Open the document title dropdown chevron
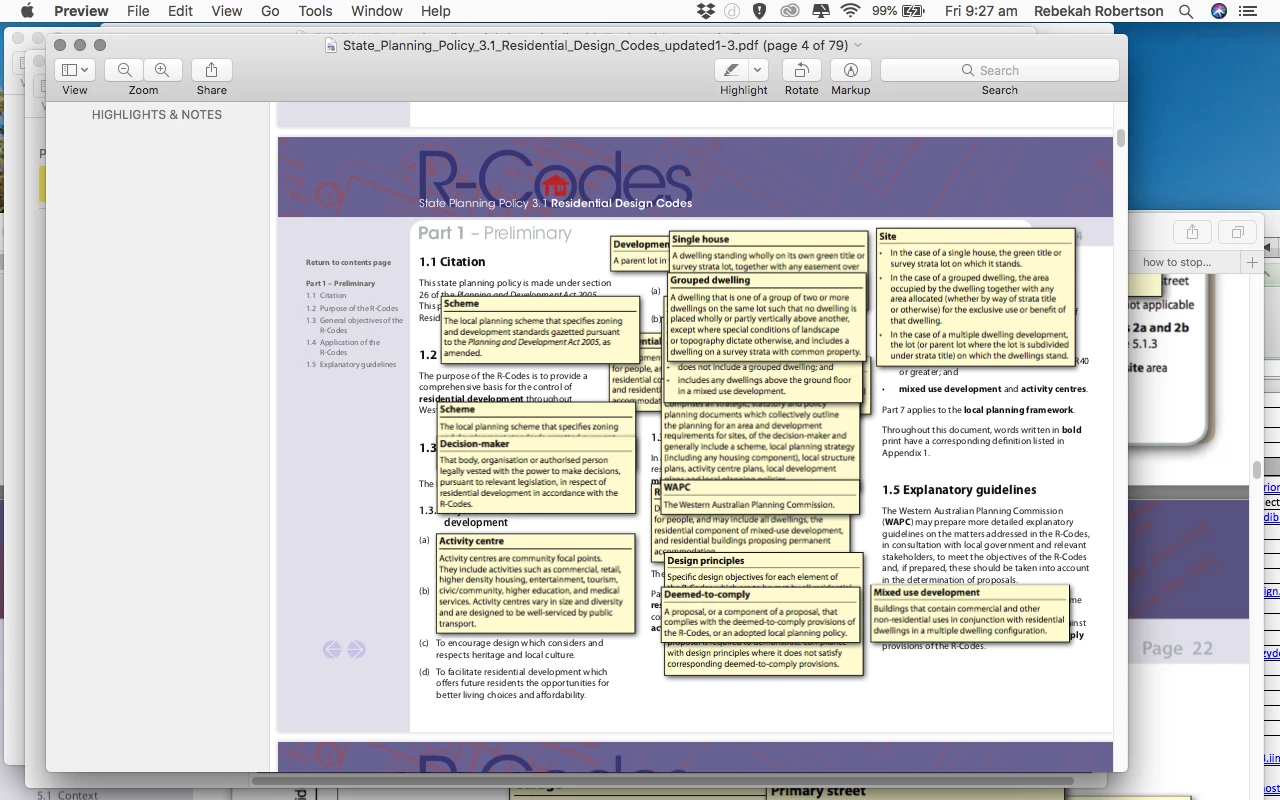This screenshot has width=1280, height=800. click(858, 45)
